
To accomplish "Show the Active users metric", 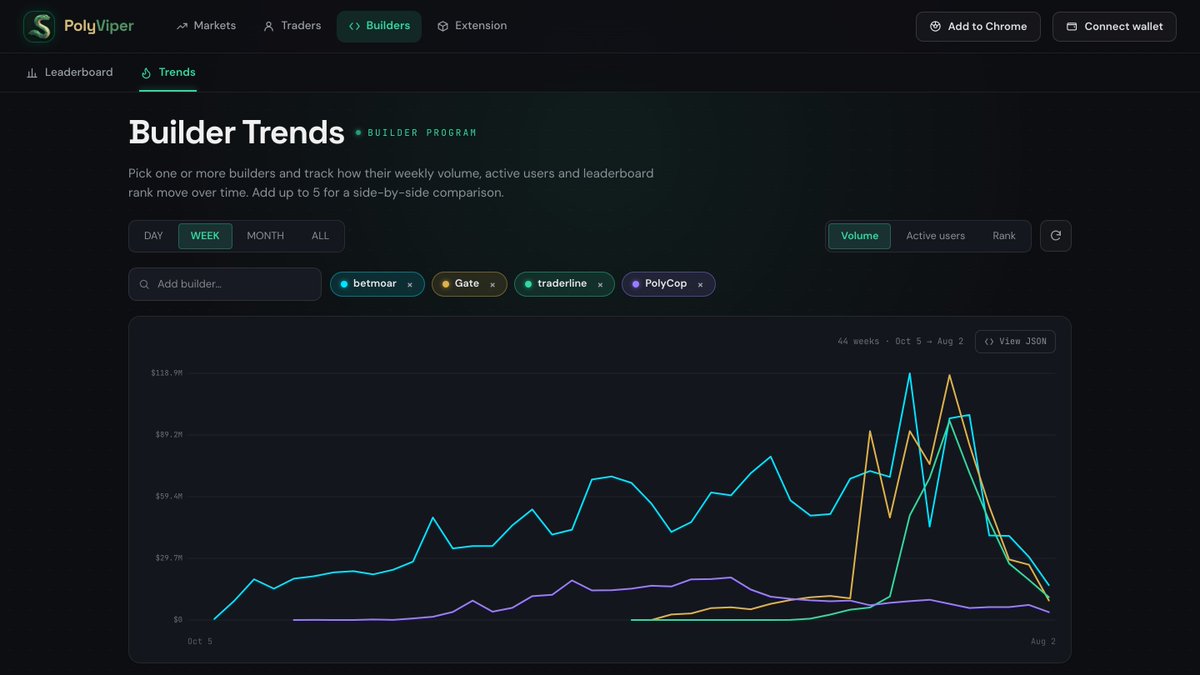I will pos(935,236).
